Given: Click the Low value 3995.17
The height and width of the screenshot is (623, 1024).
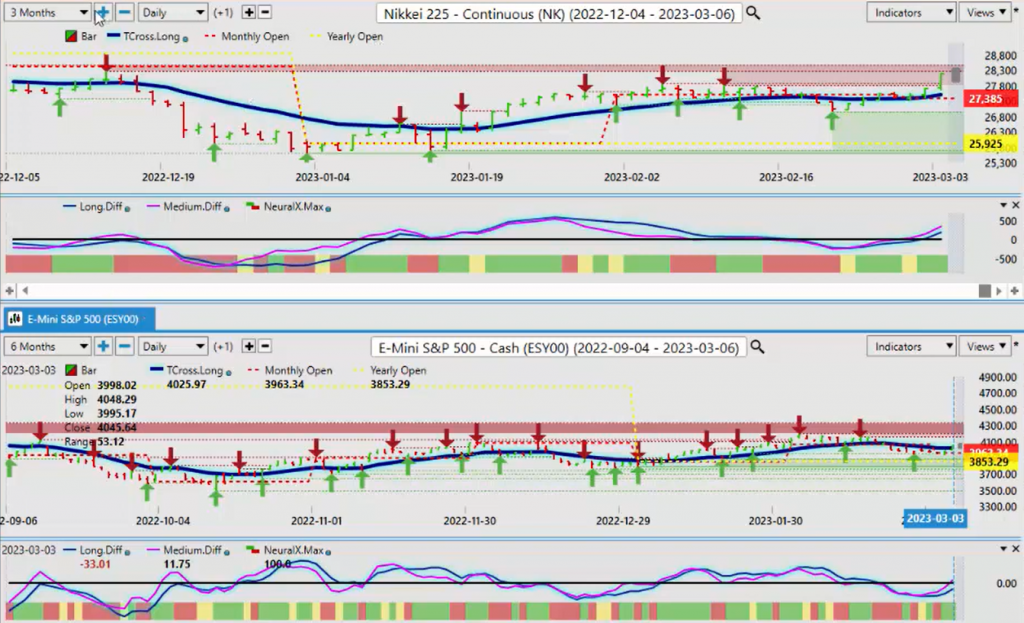Looking at the screenshot, I should pos(116,413).
